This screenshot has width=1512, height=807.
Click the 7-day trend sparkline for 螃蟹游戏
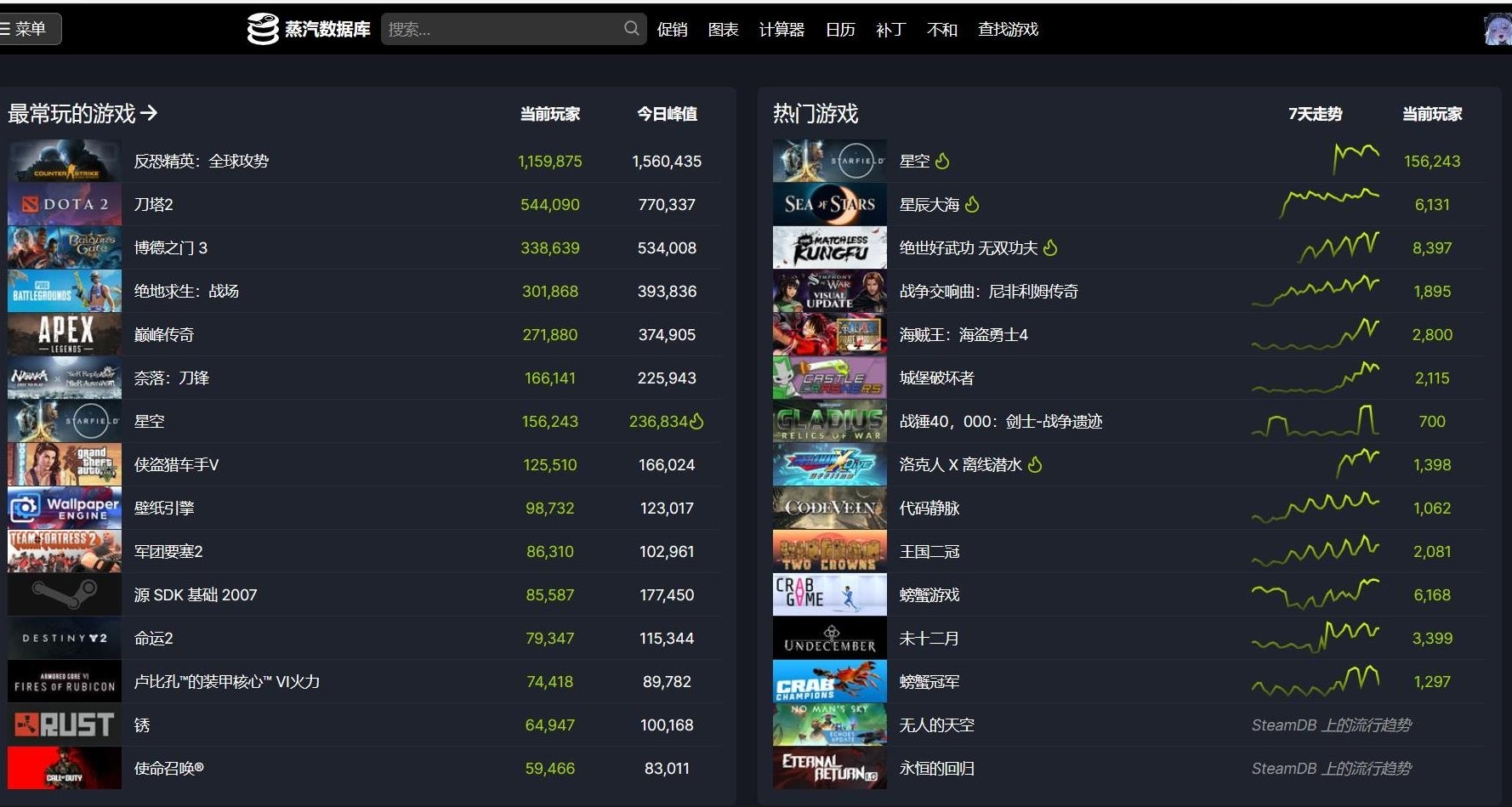[x=1316, y=594]
